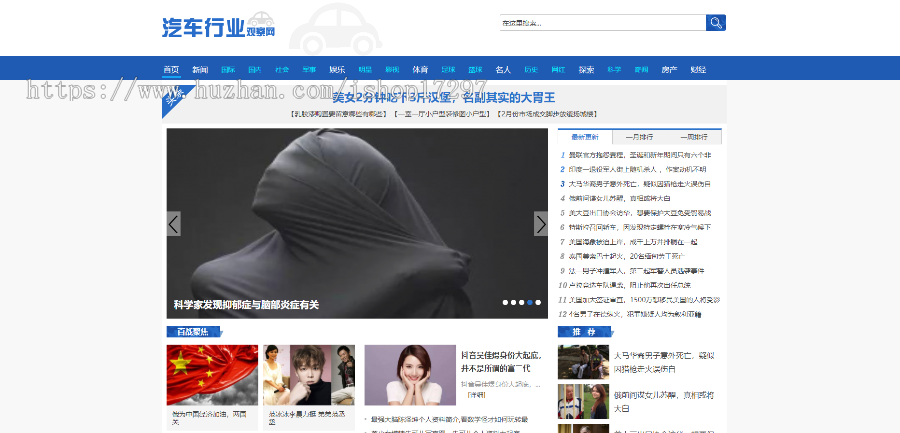900x433 pixels.
Task: Open caption text under the celebrities collage
Action: coord(307,417)
